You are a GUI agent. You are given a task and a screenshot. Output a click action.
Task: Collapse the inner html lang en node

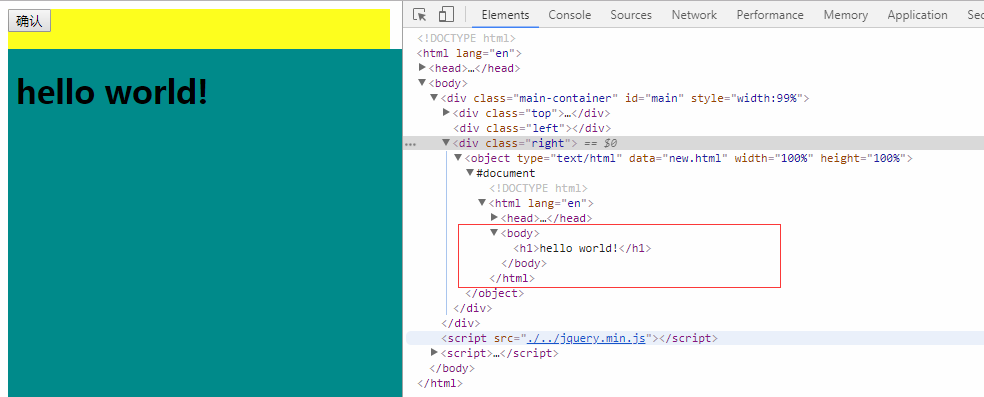[482, 203]
